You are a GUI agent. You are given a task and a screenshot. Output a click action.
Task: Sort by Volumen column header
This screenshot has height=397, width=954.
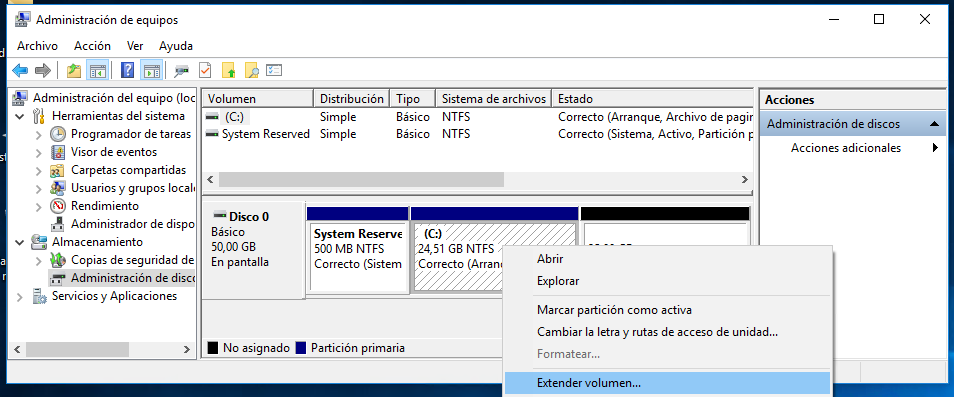pos(258,98)
